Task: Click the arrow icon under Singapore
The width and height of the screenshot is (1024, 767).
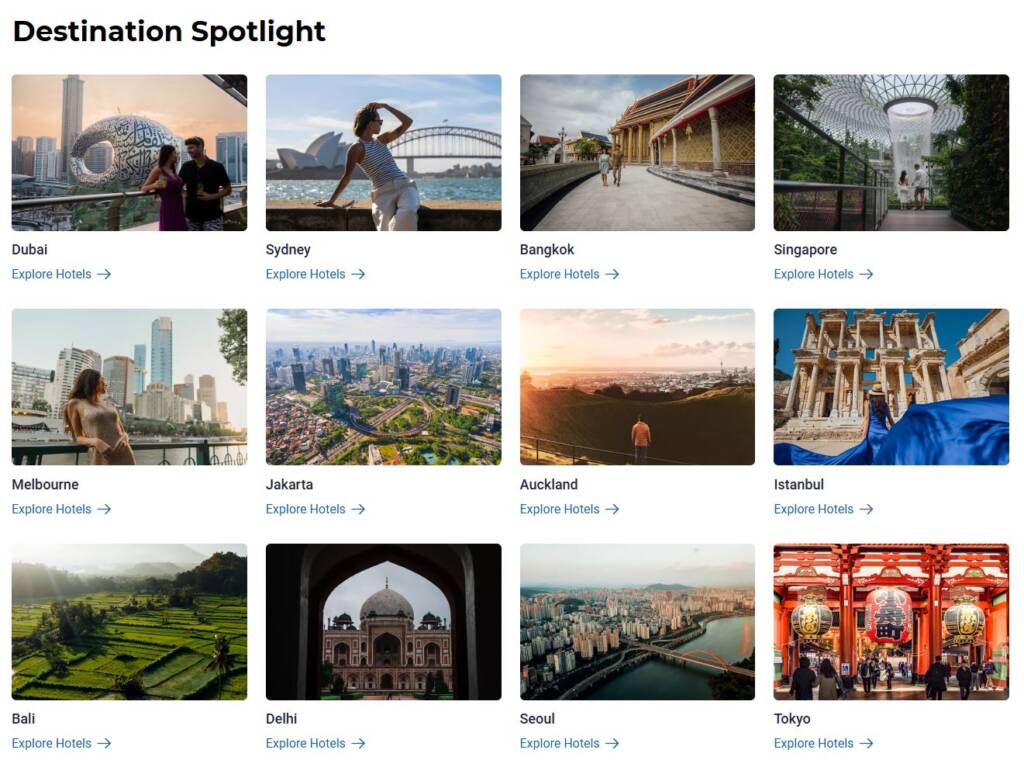Action: (866, 274)
